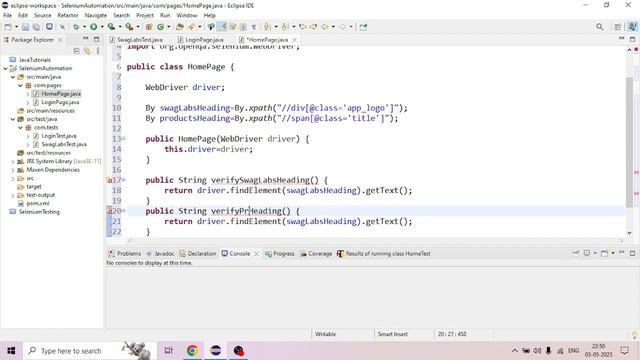Click the Toggle Mark Occurrences icon
The image size is (640, 360).
click(x=222, y=27)
